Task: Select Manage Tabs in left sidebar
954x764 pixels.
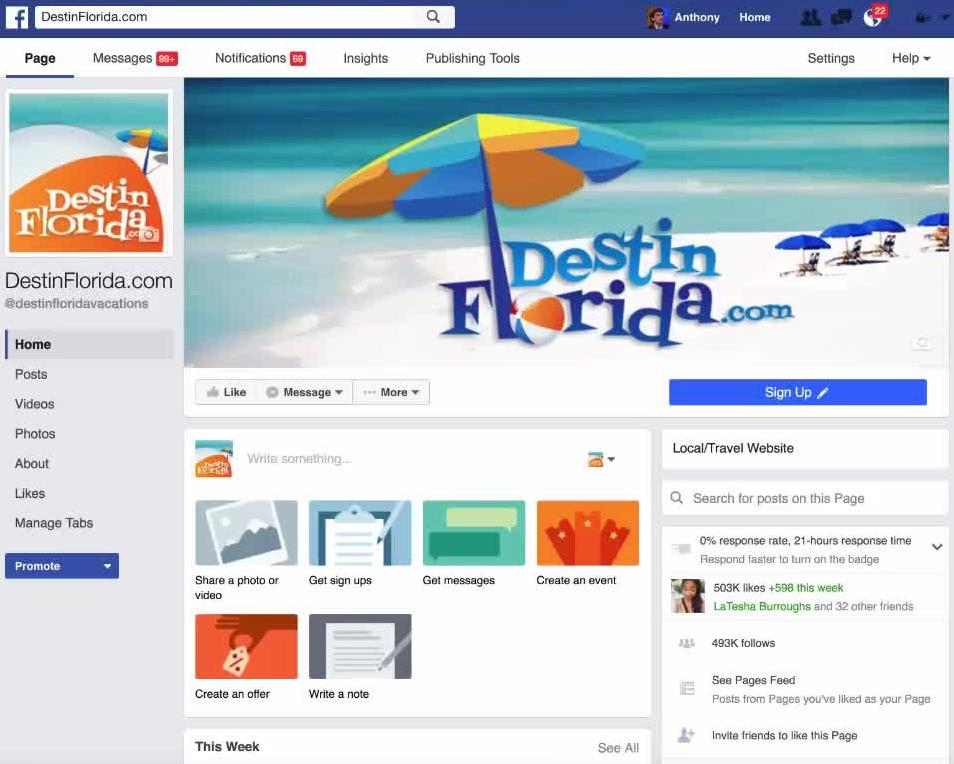Action: [54, 523]
